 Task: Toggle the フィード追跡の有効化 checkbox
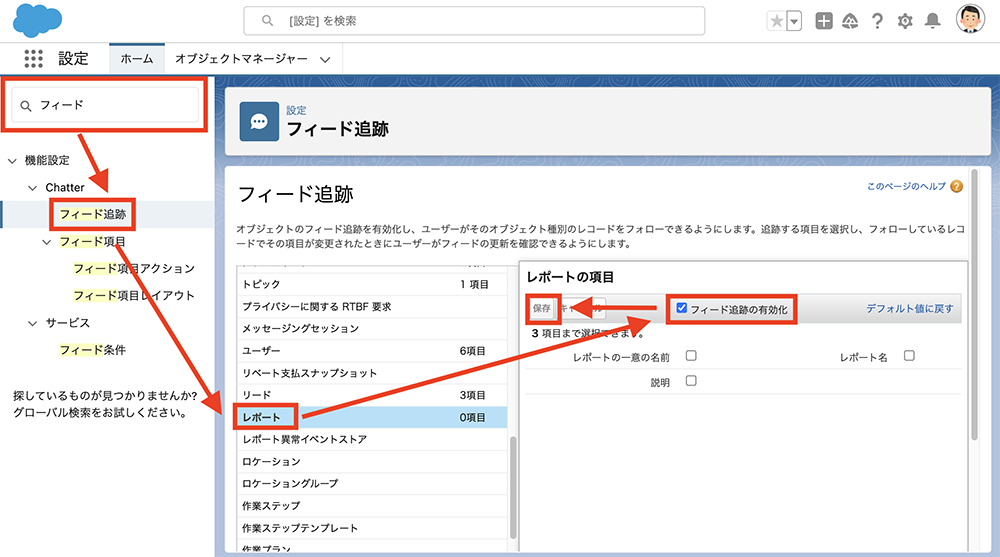click(x=682, y=308)
